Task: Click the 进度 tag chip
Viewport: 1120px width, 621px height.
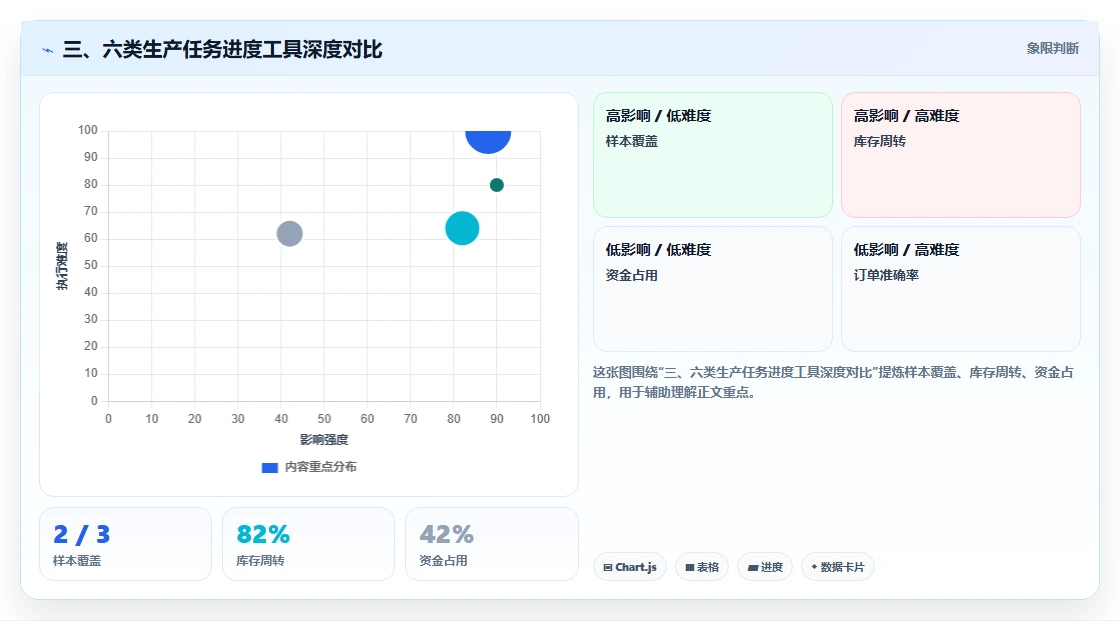Action: tap(765, 567)
